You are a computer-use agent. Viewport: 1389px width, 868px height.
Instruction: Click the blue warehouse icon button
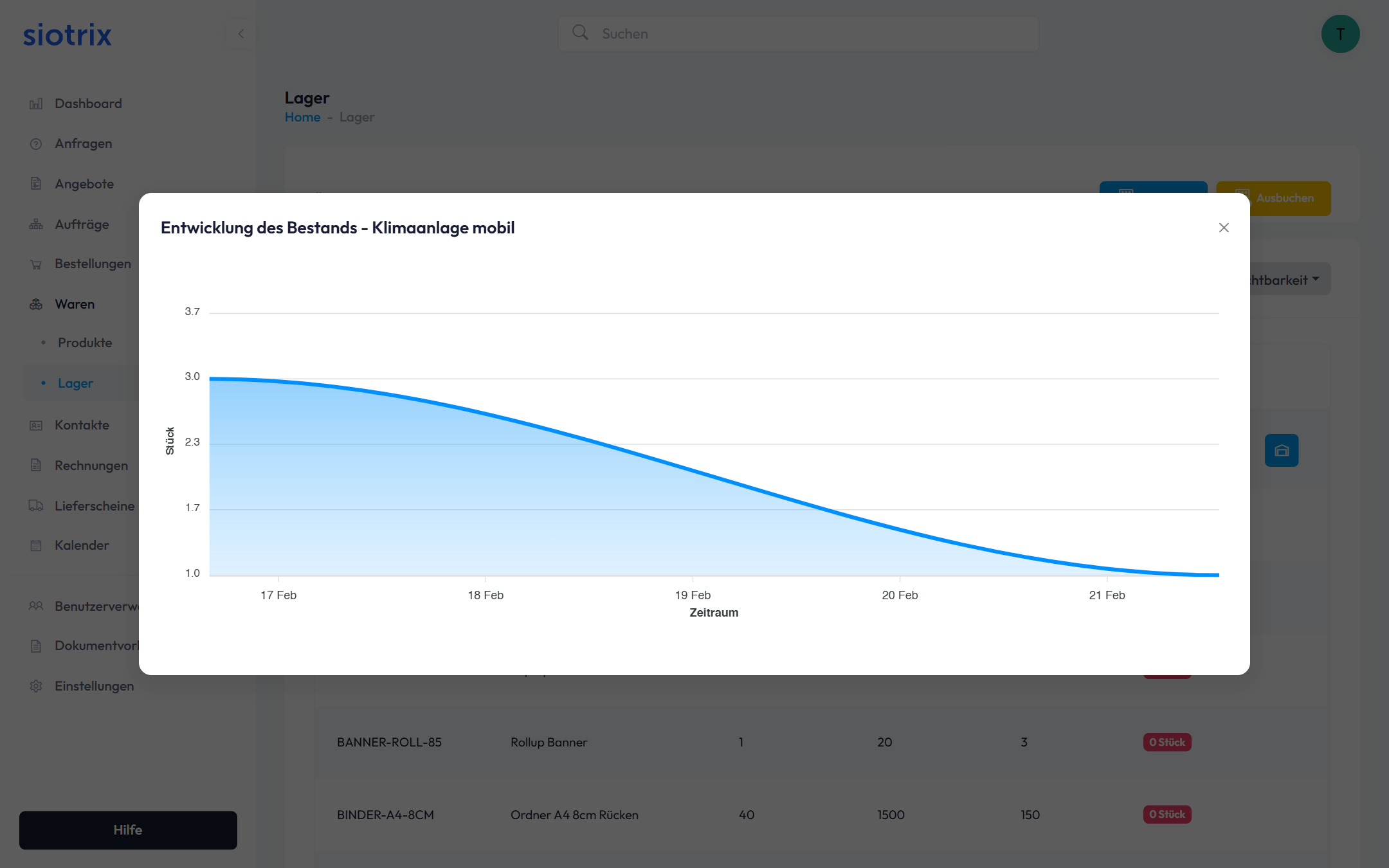click(x=1281, y=450)
